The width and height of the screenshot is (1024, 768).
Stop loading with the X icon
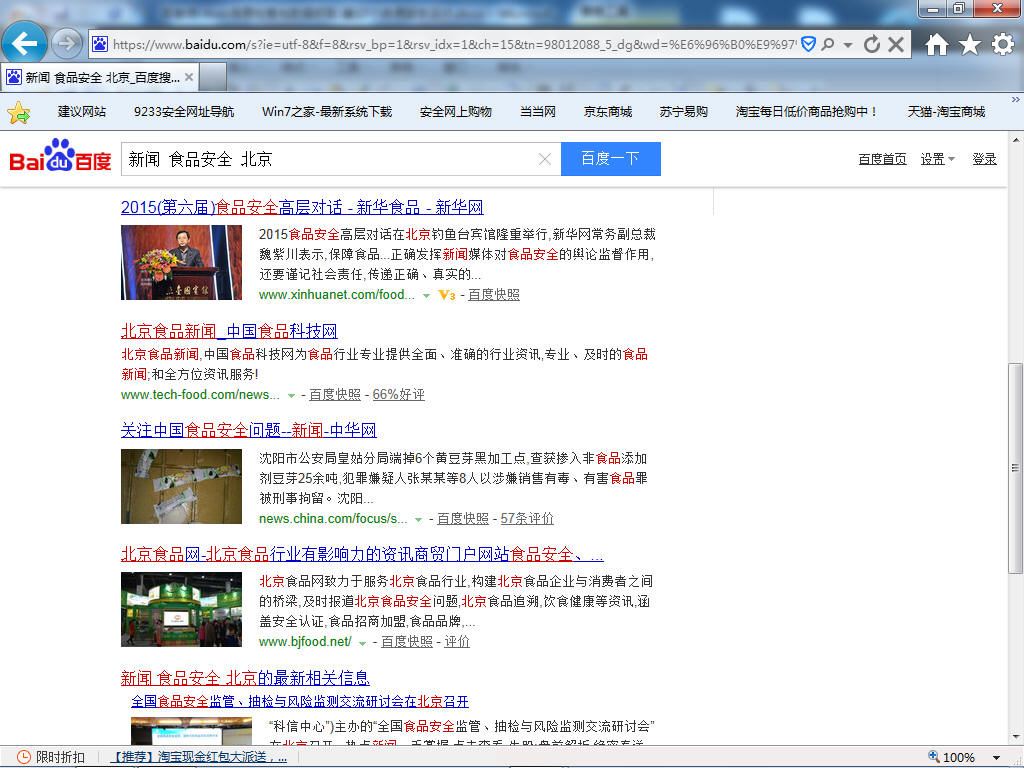(x=896, y=44)
